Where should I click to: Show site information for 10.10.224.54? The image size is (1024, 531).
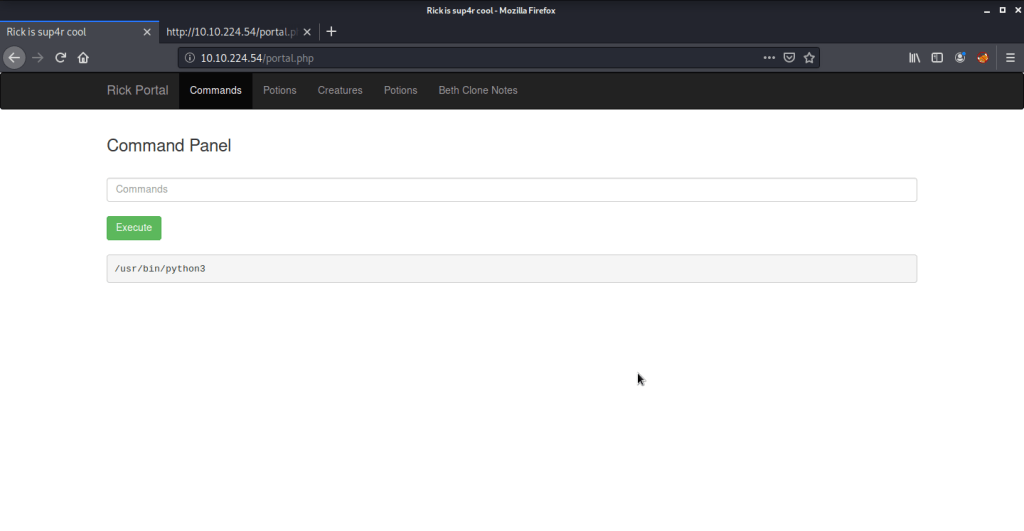coord(190,58)
